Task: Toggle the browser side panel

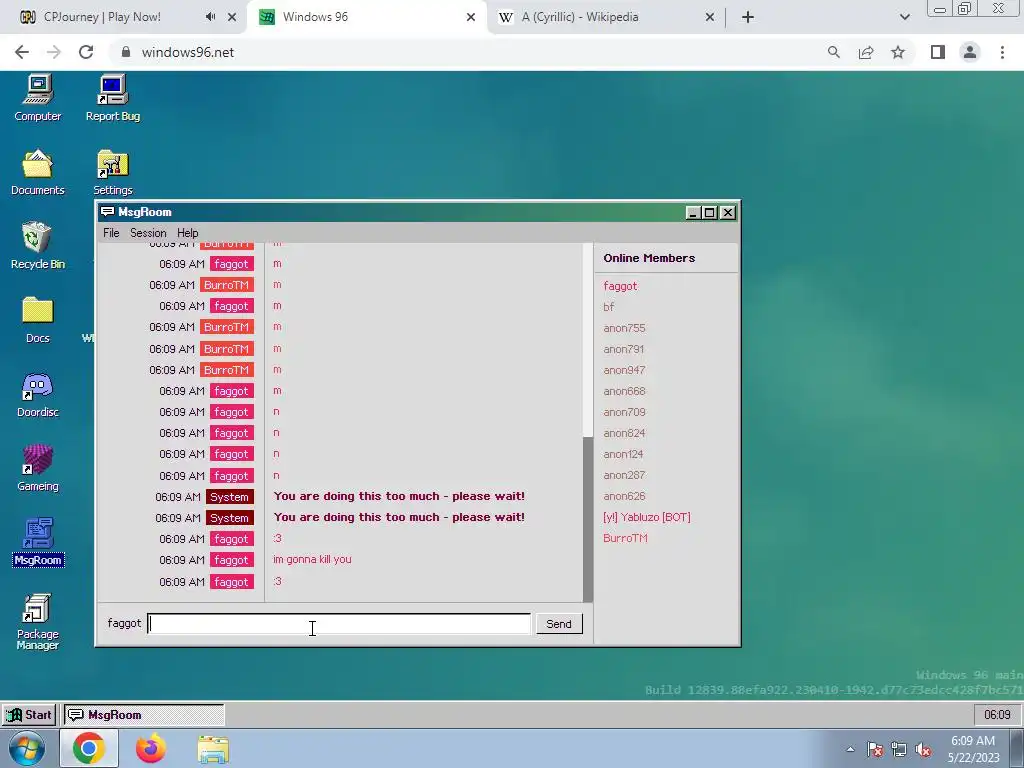Action: 938,52
